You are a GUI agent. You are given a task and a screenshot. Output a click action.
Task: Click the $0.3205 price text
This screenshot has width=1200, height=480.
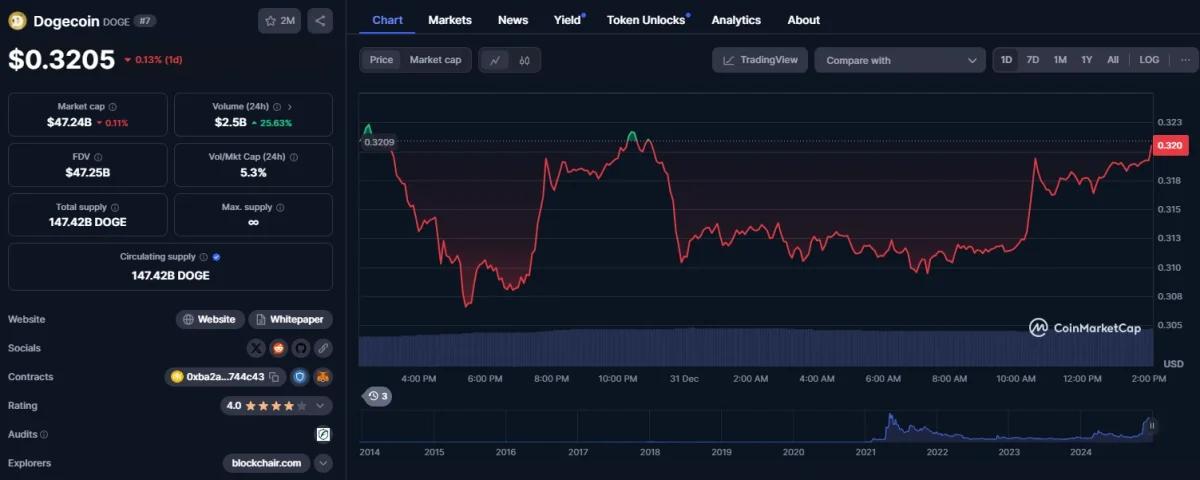click(x=62, y=60)
